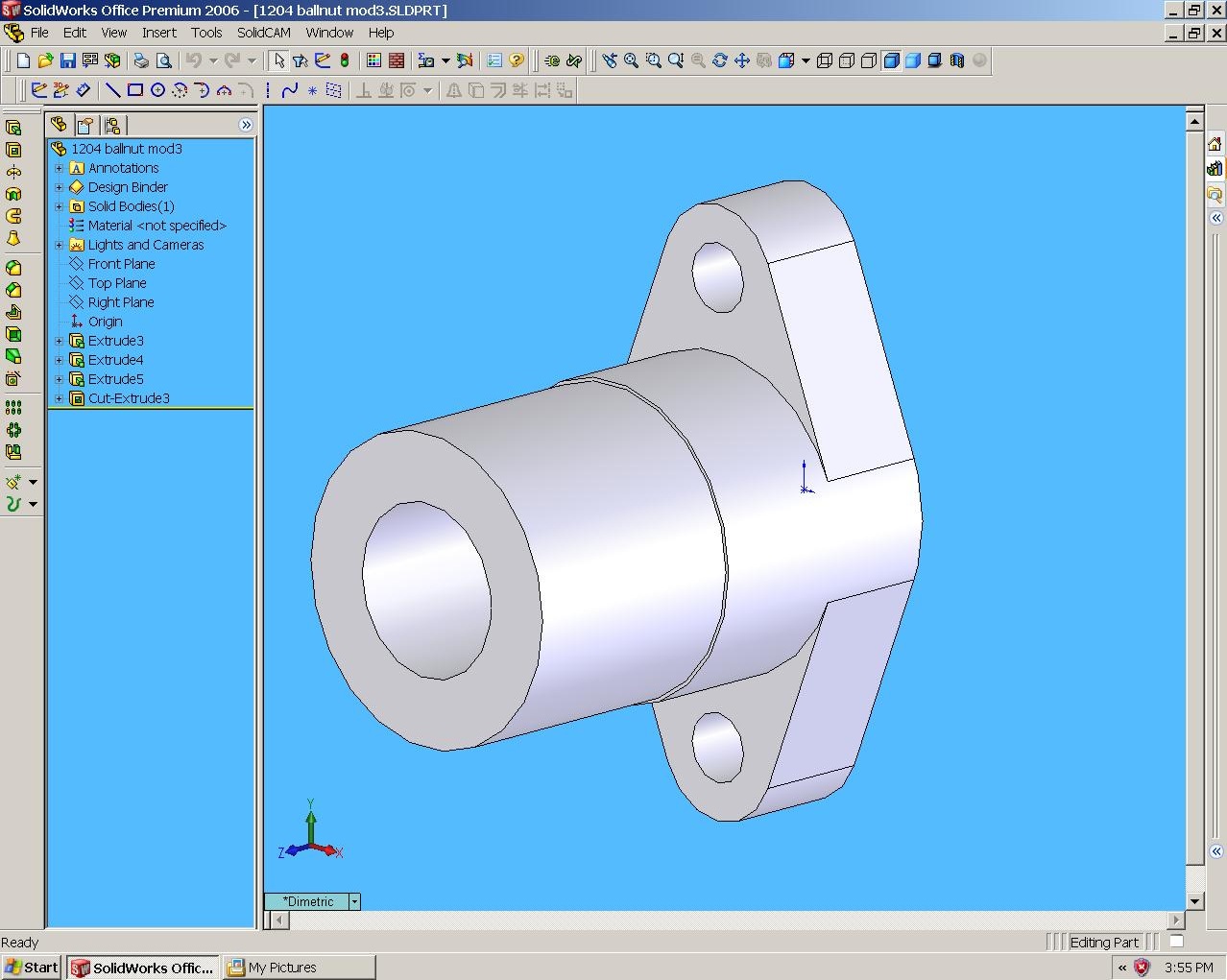
Task: Open the Insert menu
Action: [158, 33]
